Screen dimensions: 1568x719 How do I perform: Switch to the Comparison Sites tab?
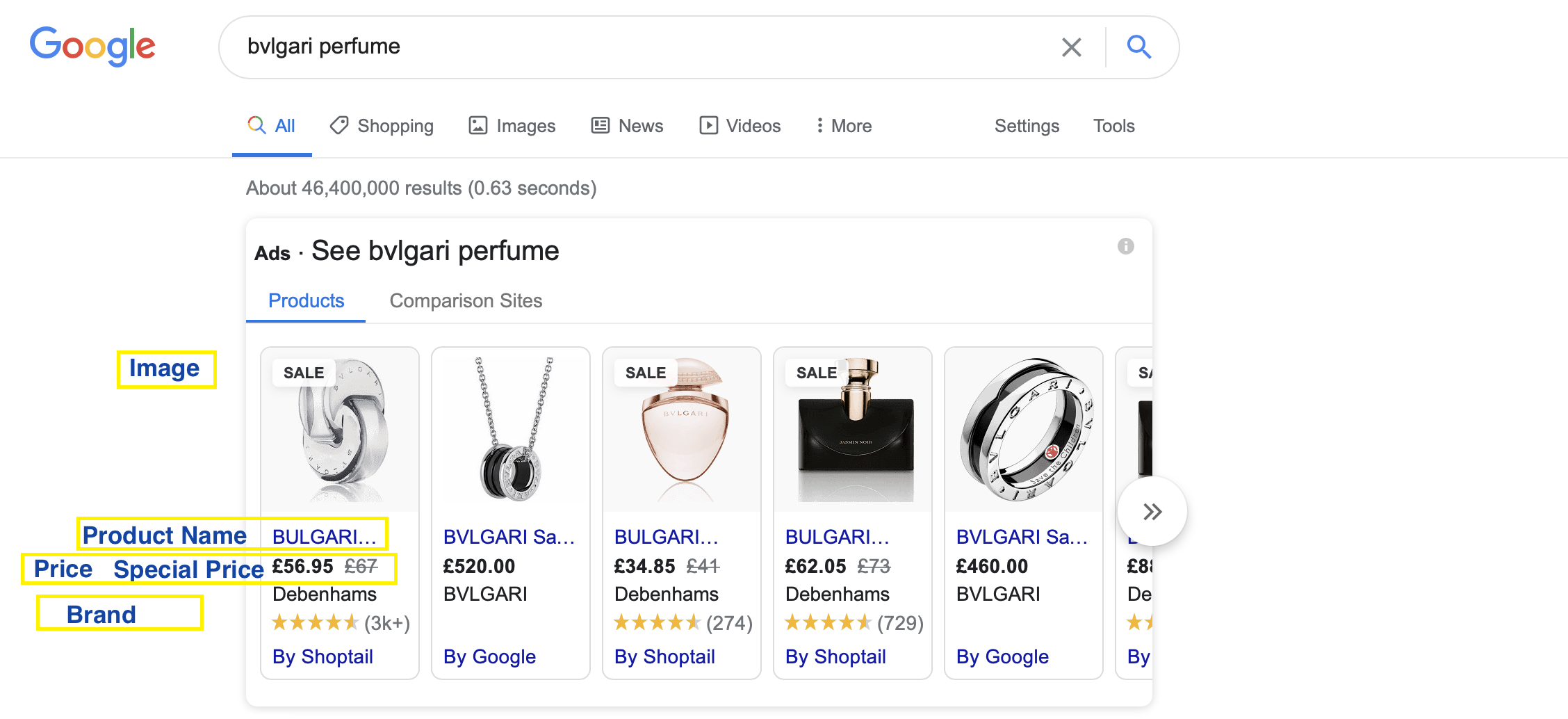click(x=466, y=300)
